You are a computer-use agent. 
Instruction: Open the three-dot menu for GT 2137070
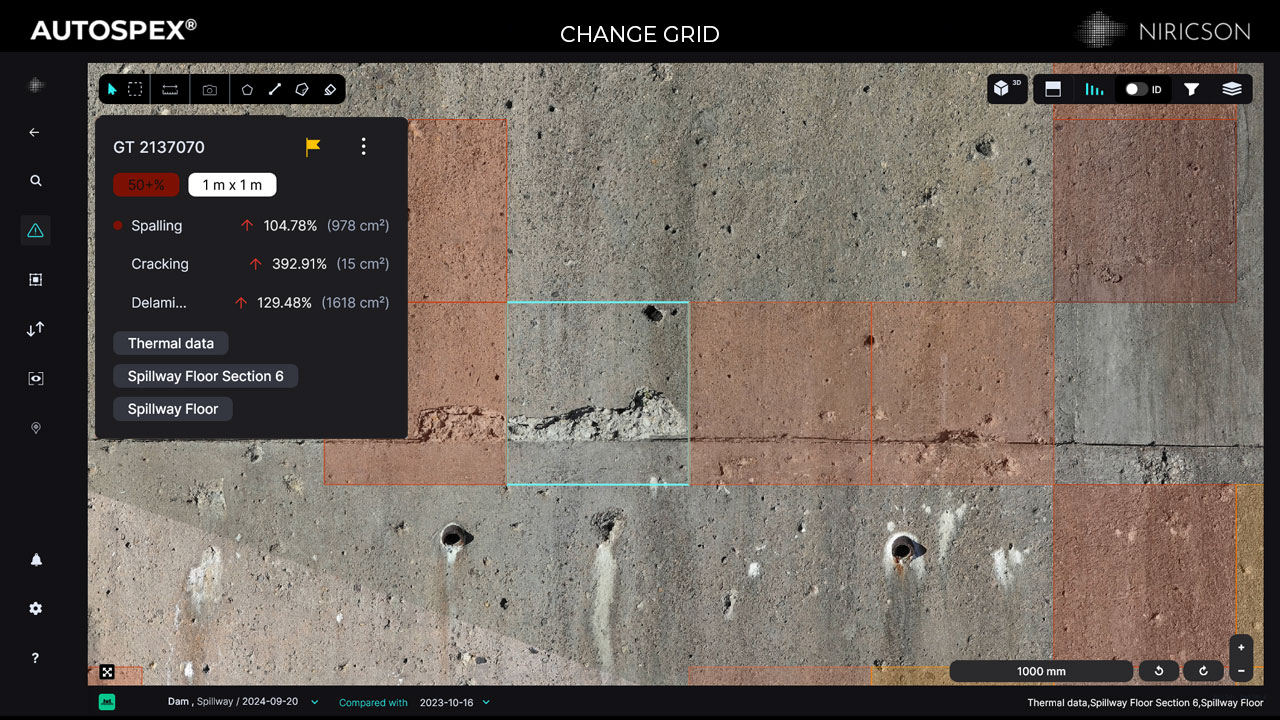tap(363, 147)
